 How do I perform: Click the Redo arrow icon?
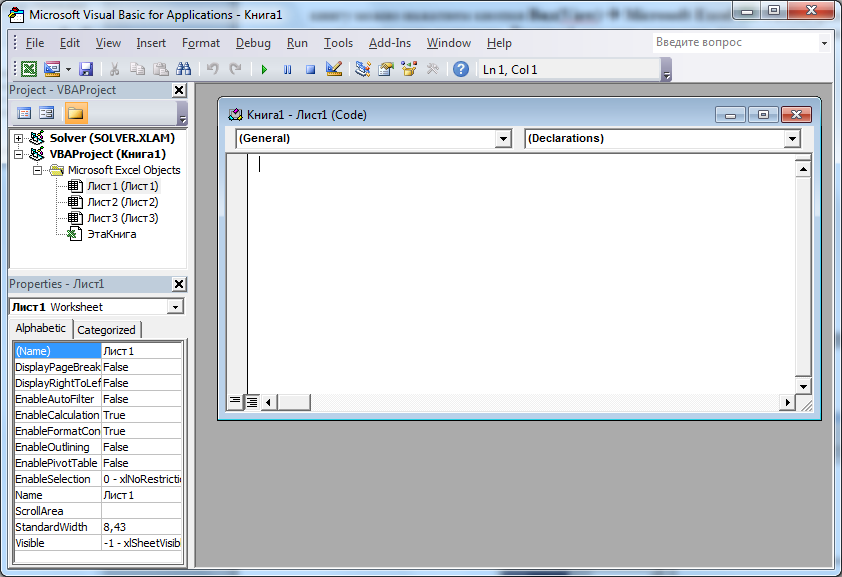coord(235,69)
